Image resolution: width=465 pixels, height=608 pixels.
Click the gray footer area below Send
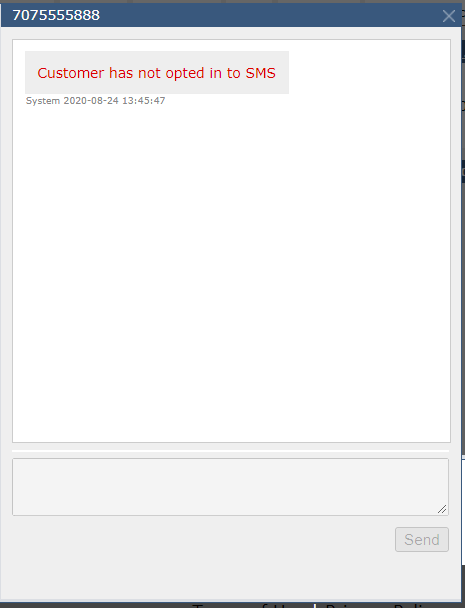point(231,576)
